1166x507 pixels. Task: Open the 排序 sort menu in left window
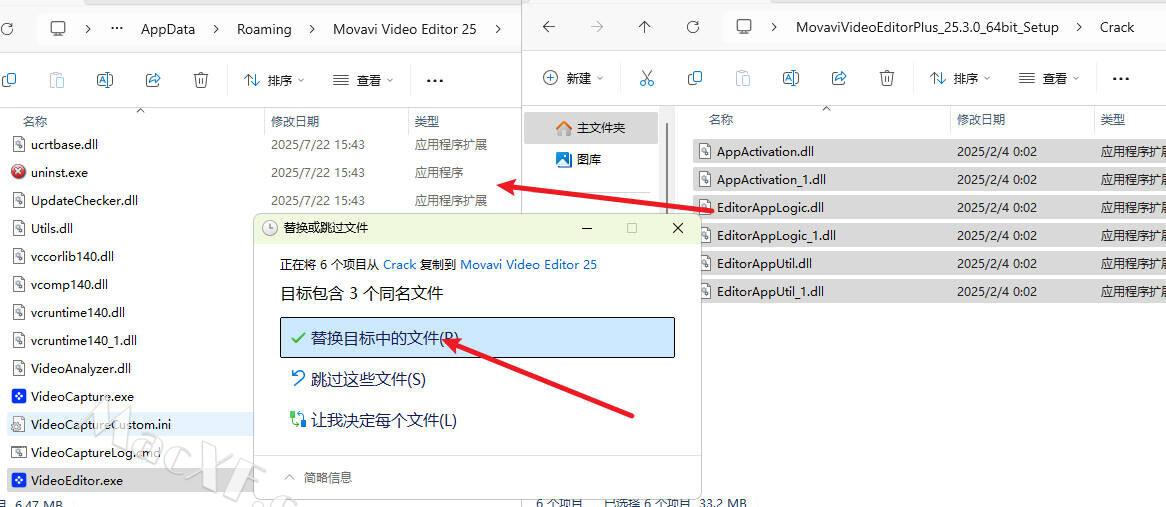pyautogui.click(x=274, y=80)
